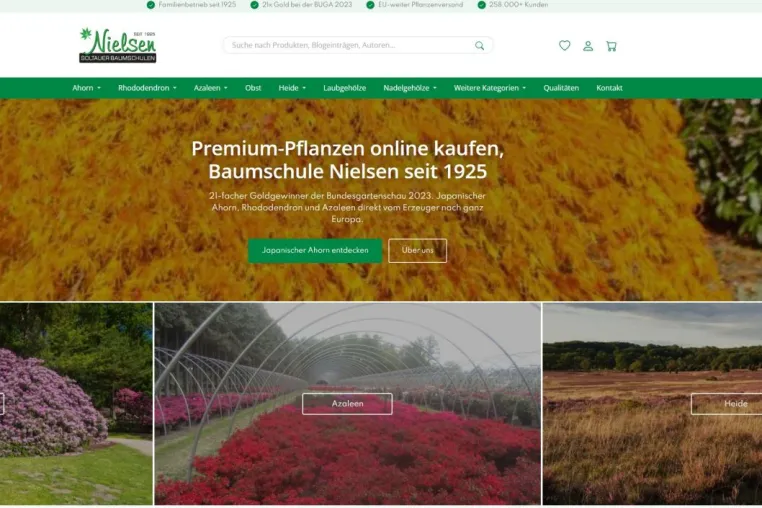Click the text '258.000+ Kunden'
762x508 pixels.
coord(519,5)
